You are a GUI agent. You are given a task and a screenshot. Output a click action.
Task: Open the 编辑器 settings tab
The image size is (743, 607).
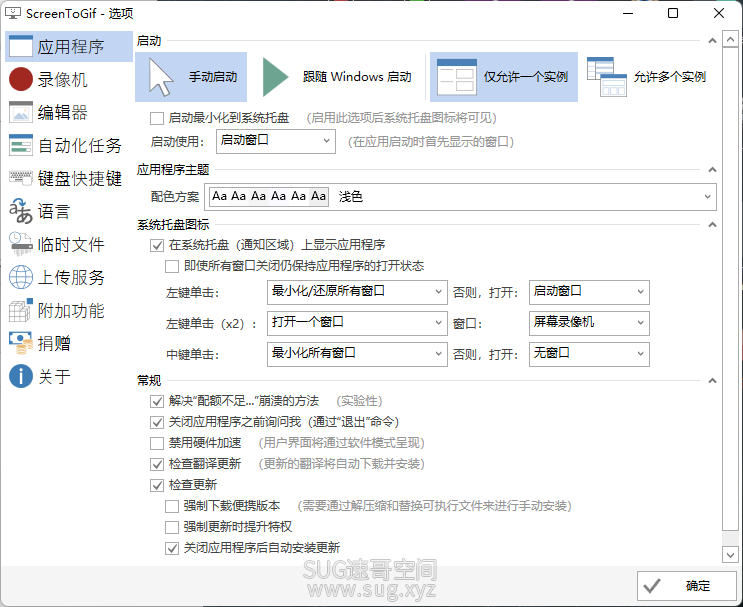click(69, 112)
